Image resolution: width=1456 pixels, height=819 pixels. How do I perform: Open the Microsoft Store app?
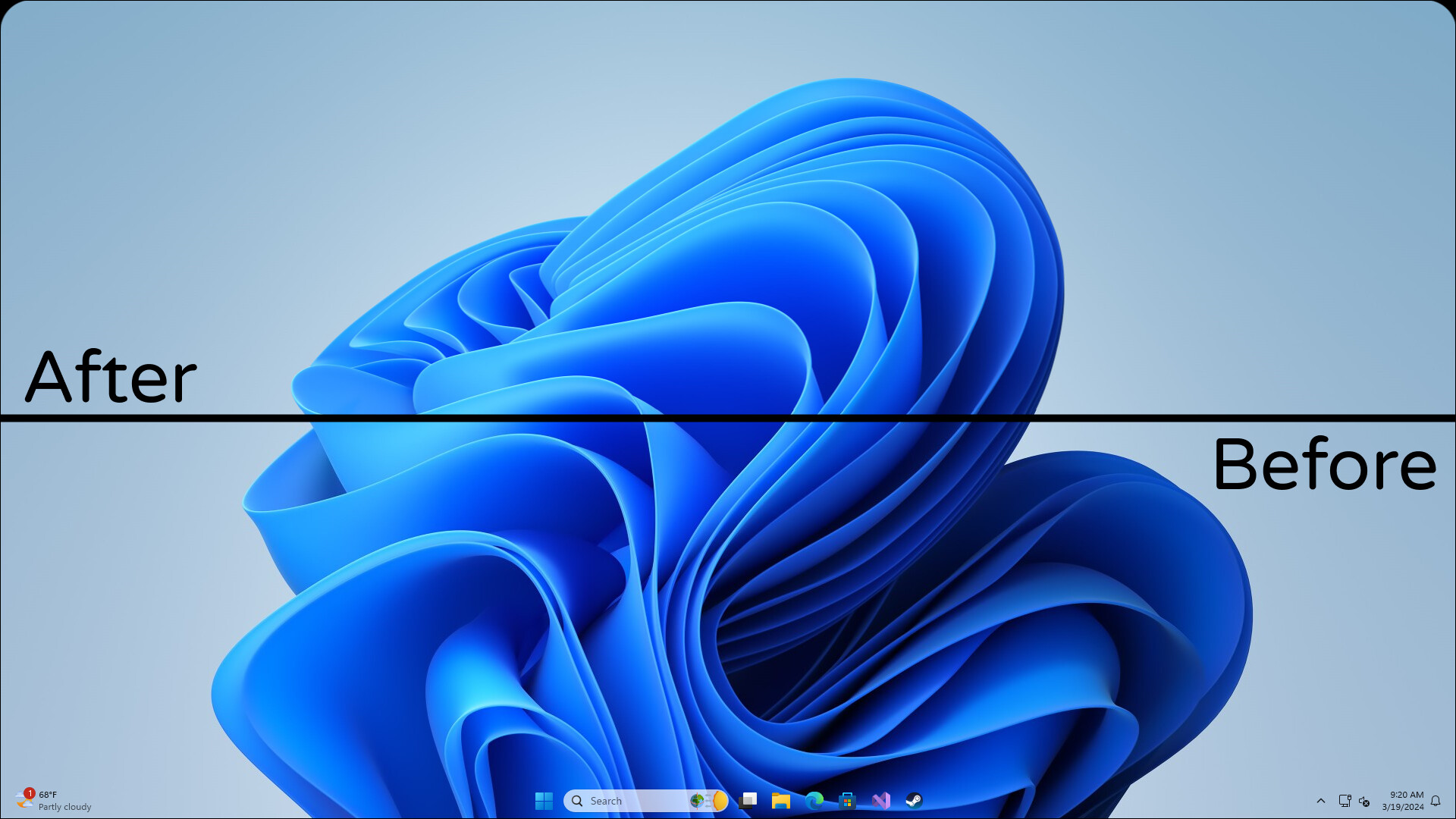coord(847,801)
